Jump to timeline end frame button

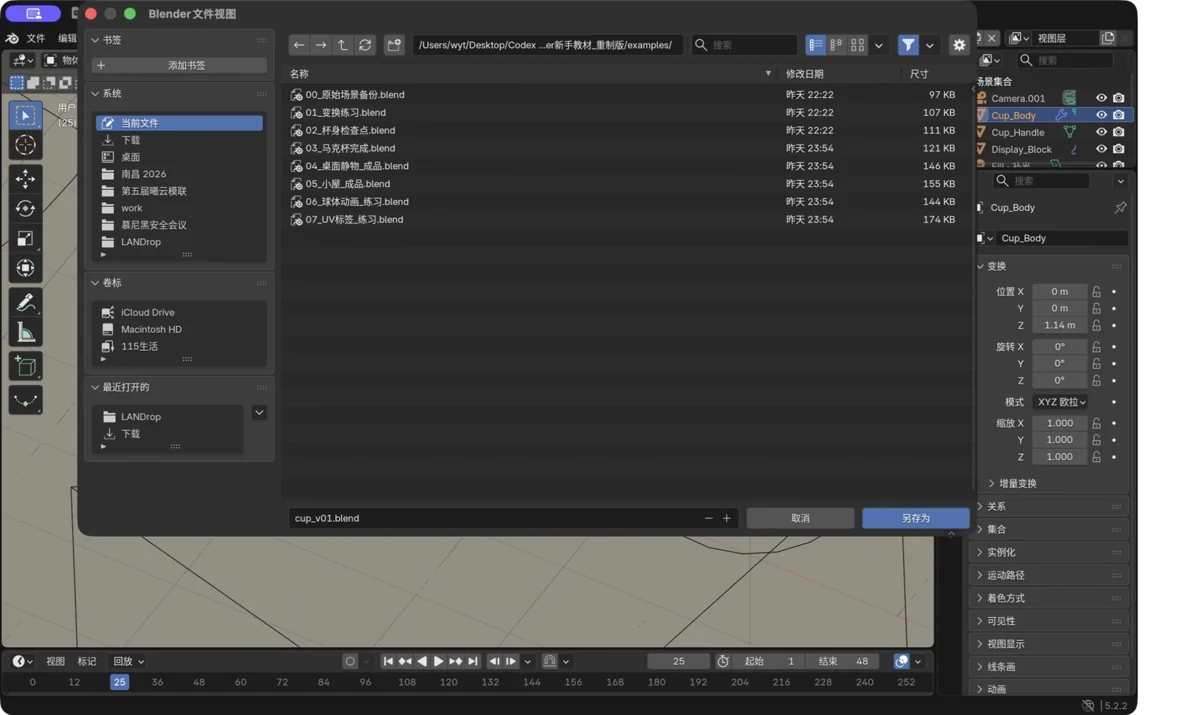tap(473, 661)
